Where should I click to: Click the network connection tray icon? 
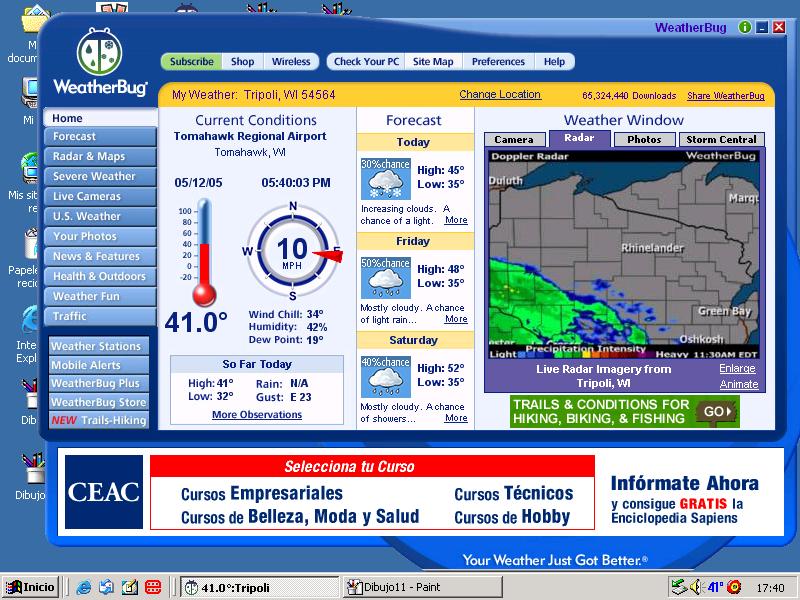(679, 587)
